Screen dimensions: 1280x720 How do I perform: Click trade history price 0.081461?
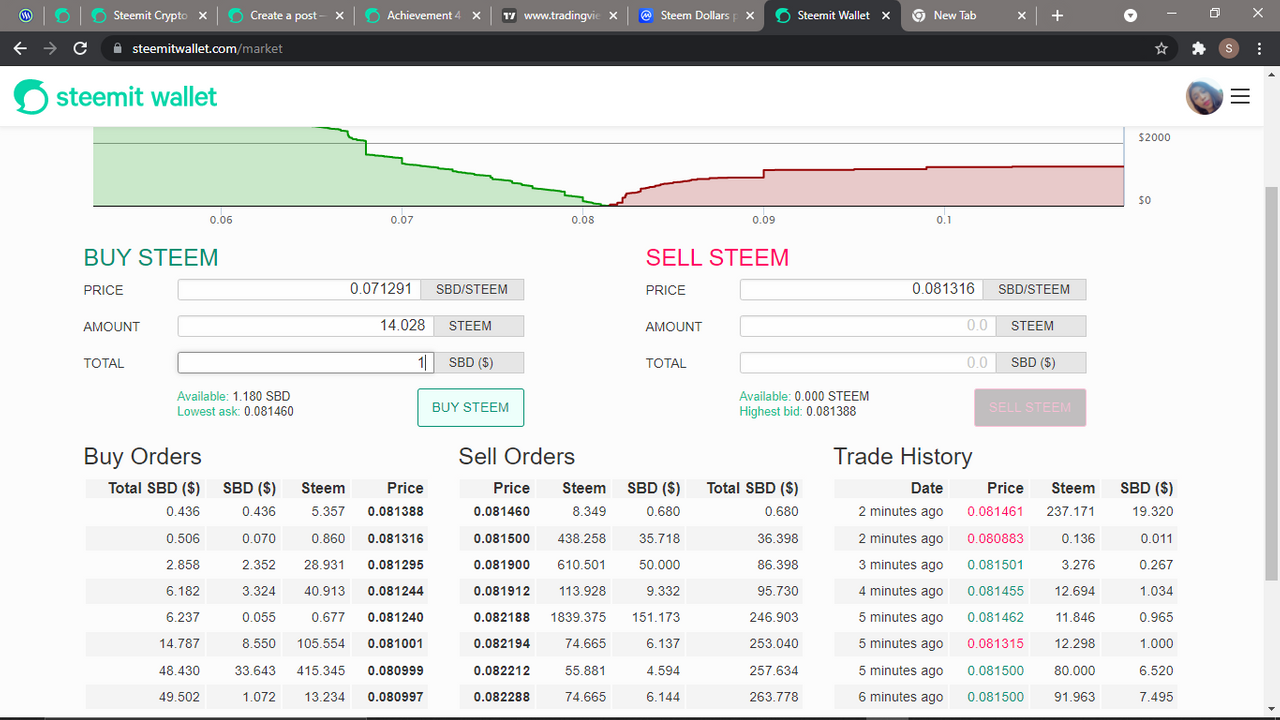point(995,511)
